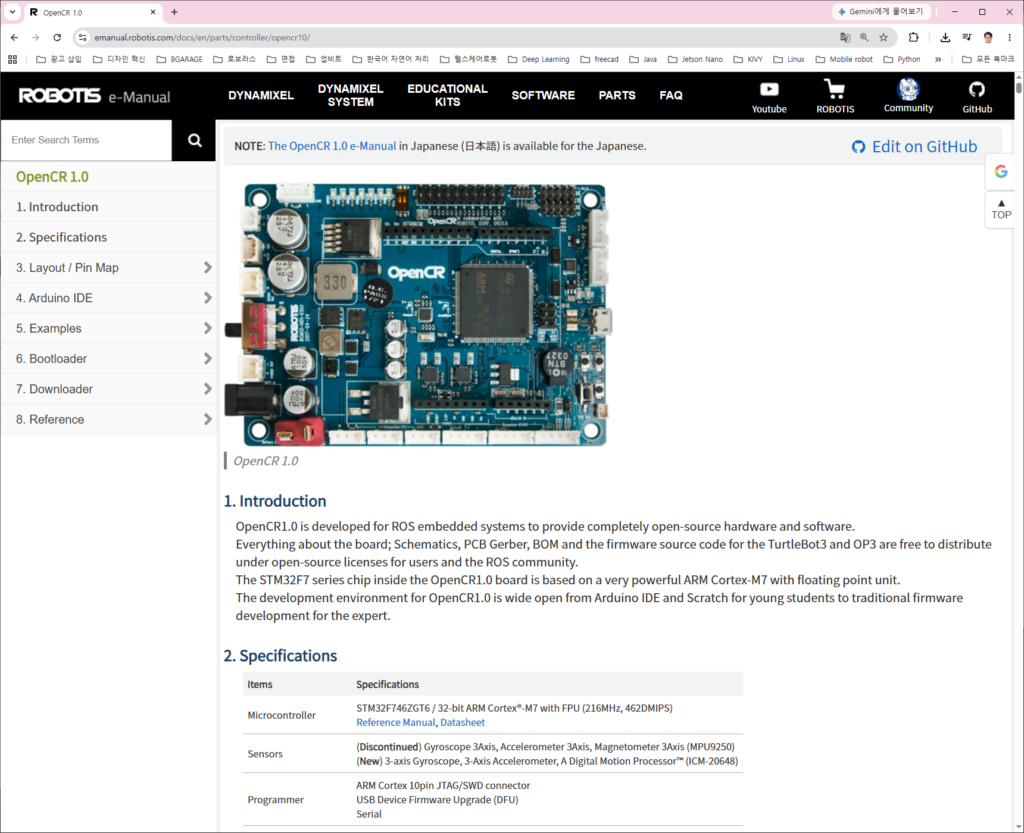
Task: Show more bookmarks with double chevron
Action: tap(938, 59)
